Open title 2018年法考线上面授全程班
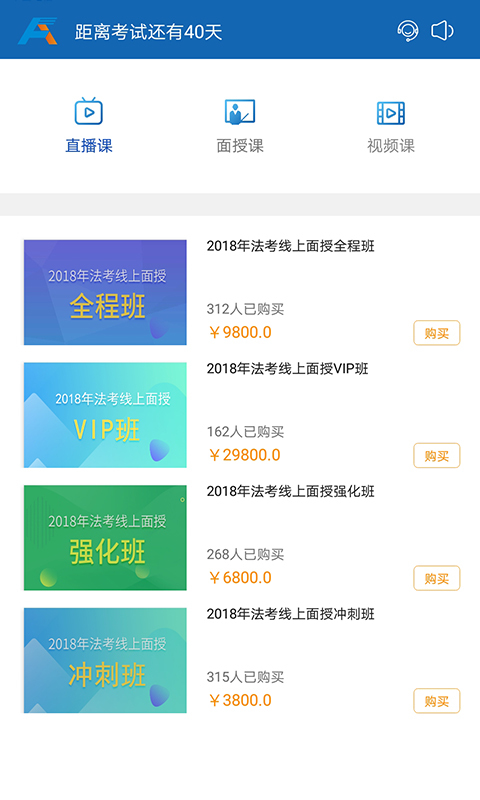The height and width of the screenshot is (800, 480). 290,246
